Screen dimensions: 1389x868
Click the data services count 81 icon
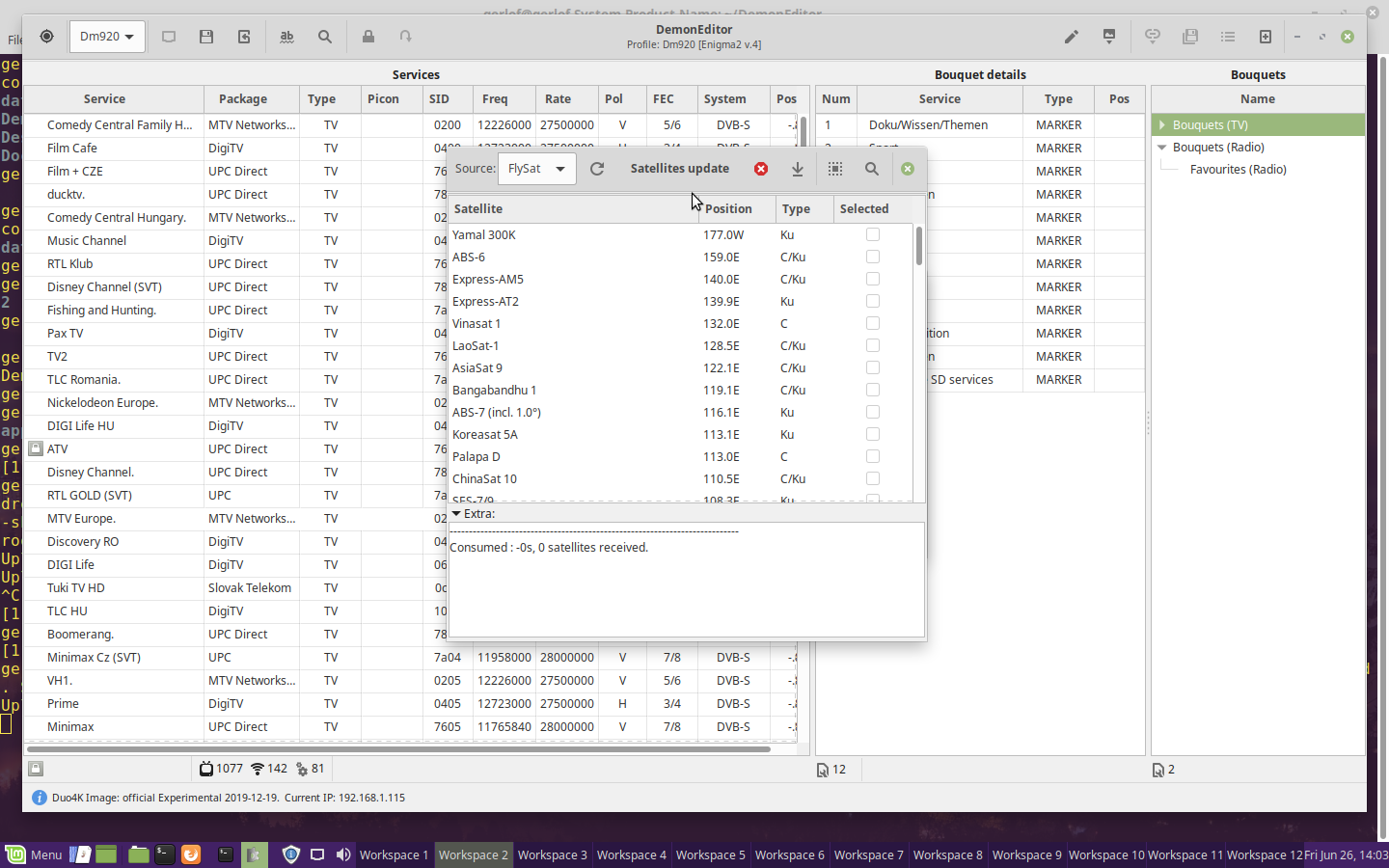[302, 769]
